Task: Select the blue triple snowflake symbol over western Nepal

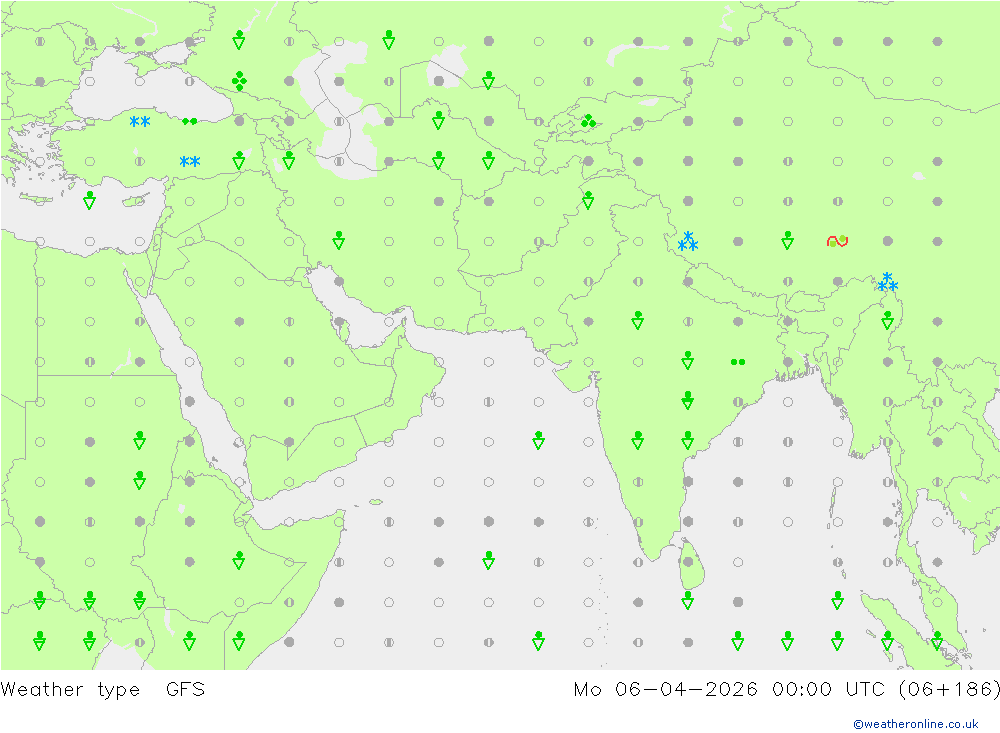Action: click(x=688, y=241)
